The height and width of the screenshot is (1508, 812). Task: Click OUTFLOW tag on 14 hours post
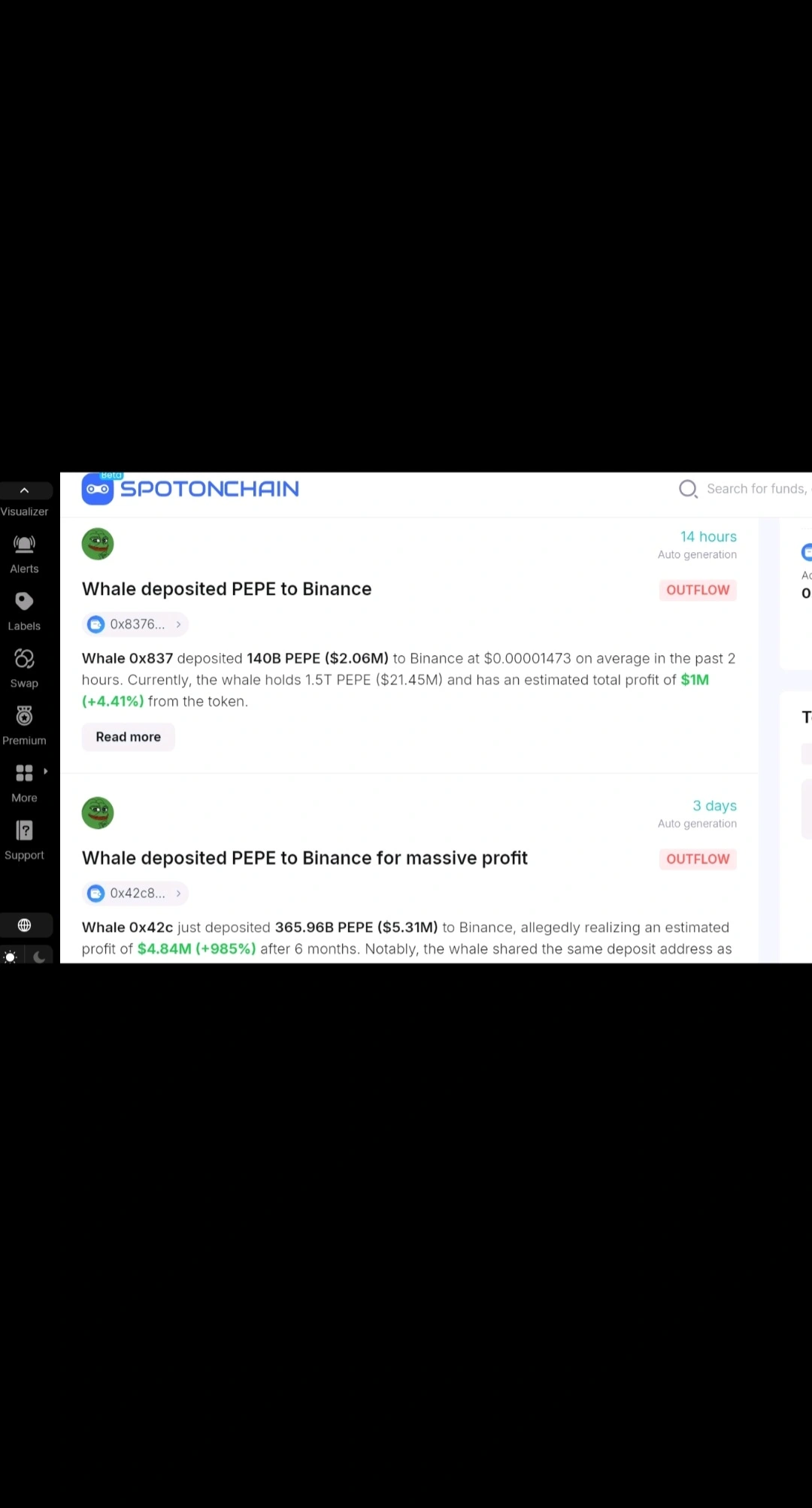(x=698, y=590)
